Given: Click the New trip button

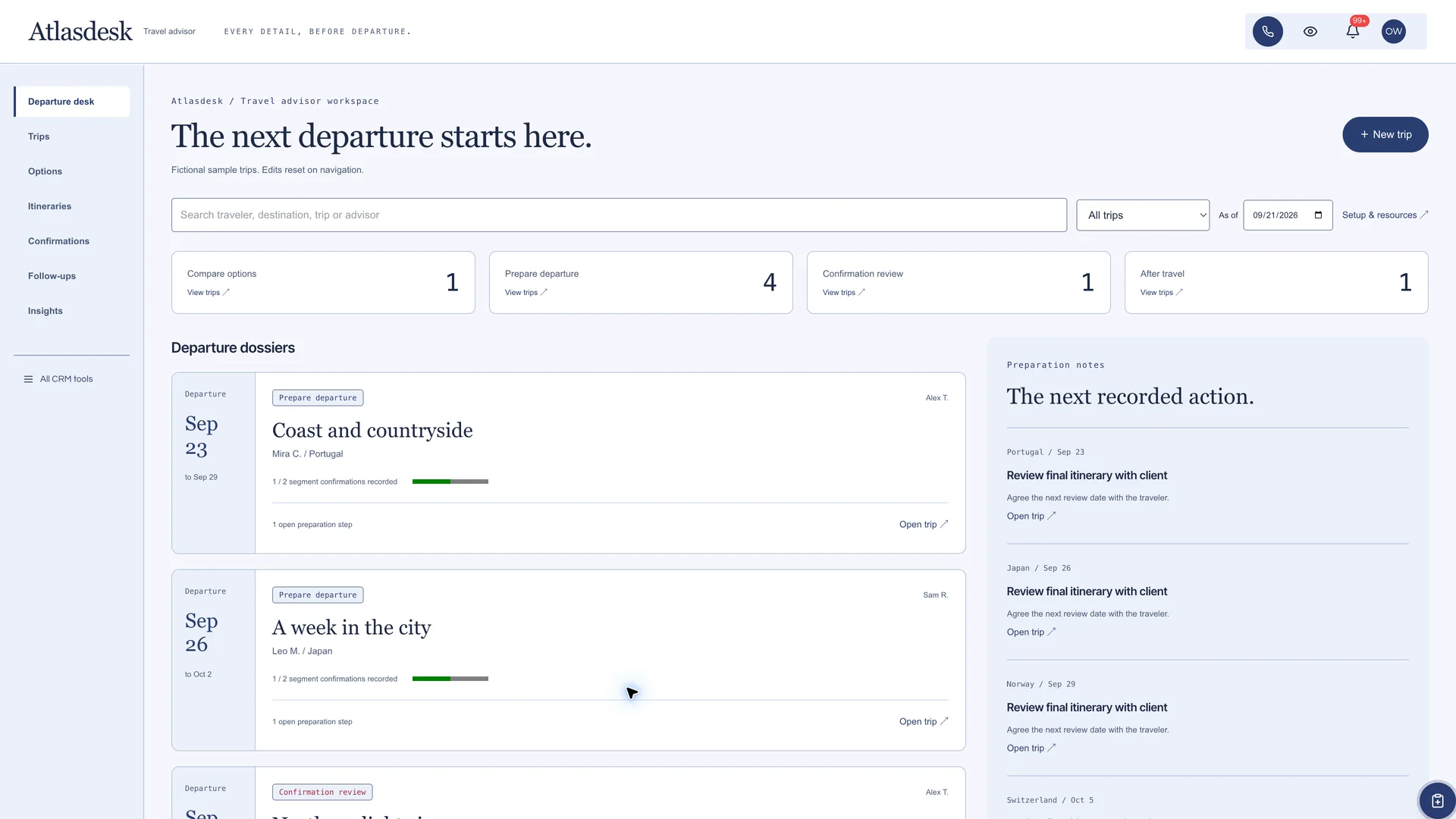Looking at the screenshot, I should tap(1385, 134).
